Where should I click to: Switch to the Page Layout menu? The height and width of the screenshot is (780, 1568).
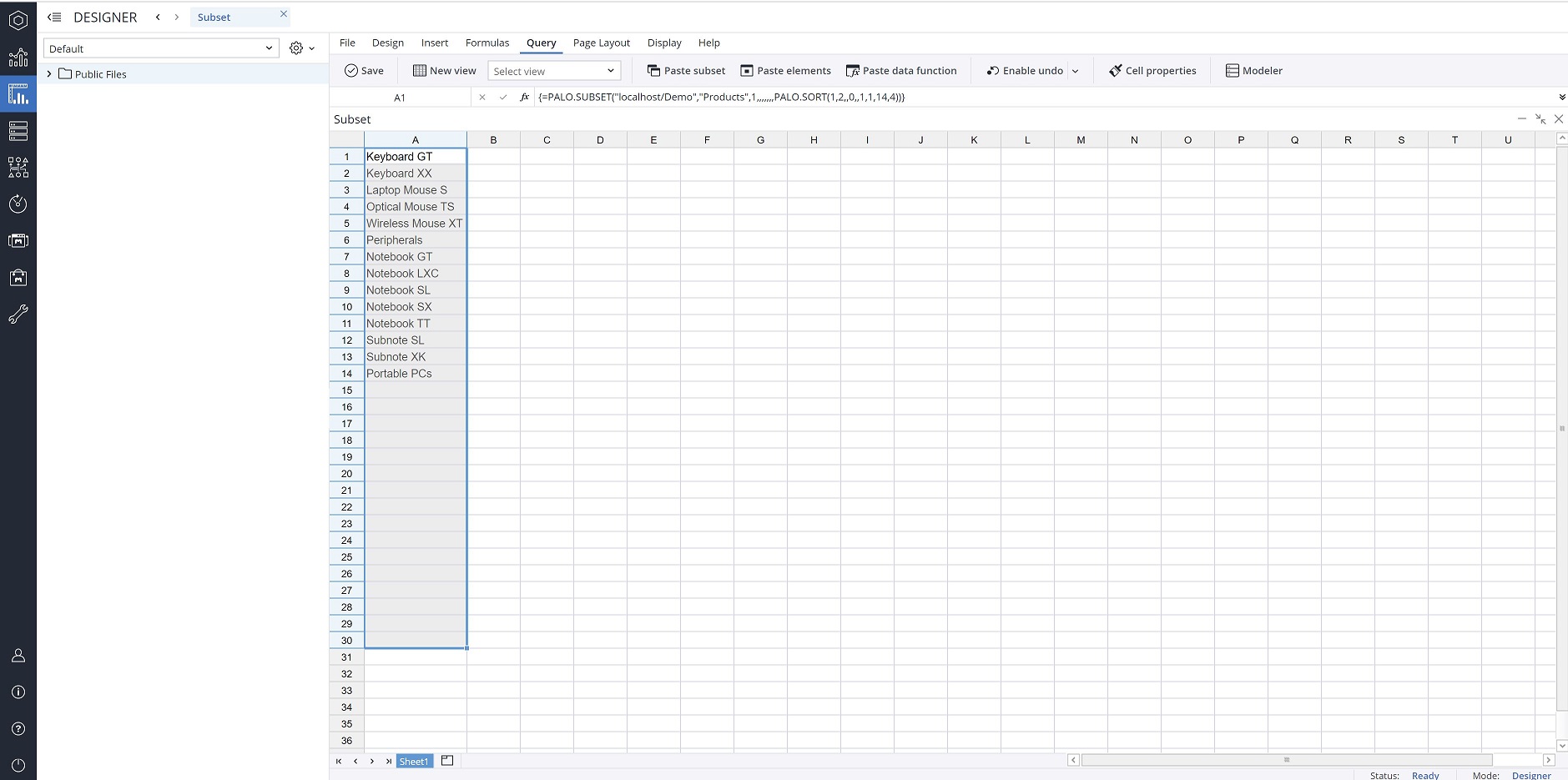coord(601,43)
